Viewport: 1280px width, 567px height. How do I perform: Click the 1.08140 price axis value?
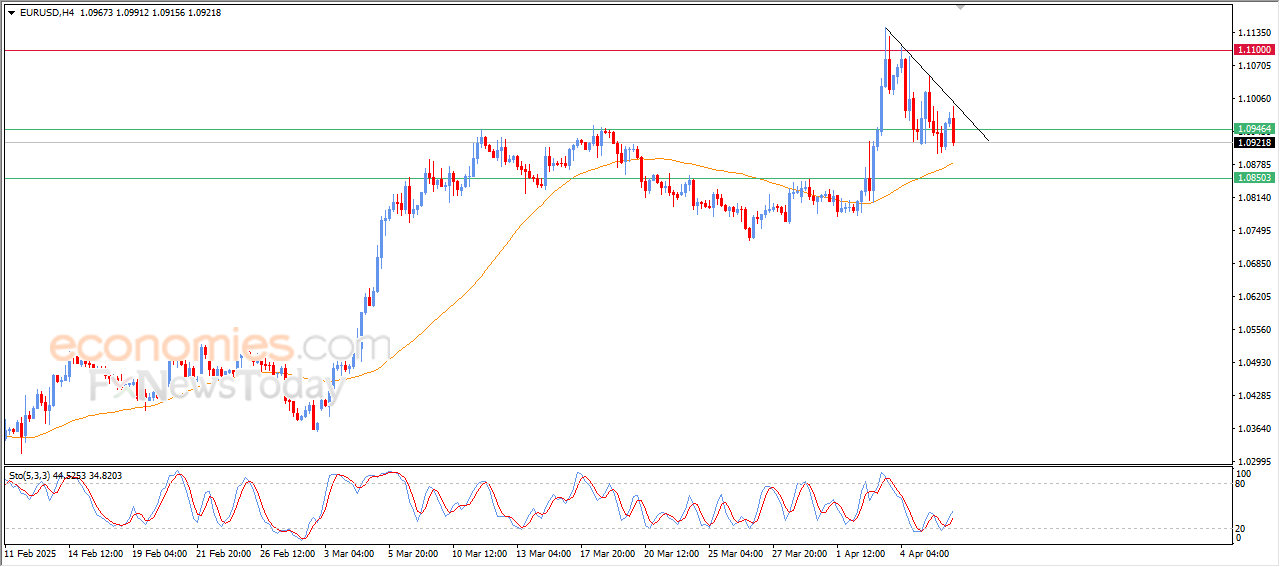(1254, 198)
